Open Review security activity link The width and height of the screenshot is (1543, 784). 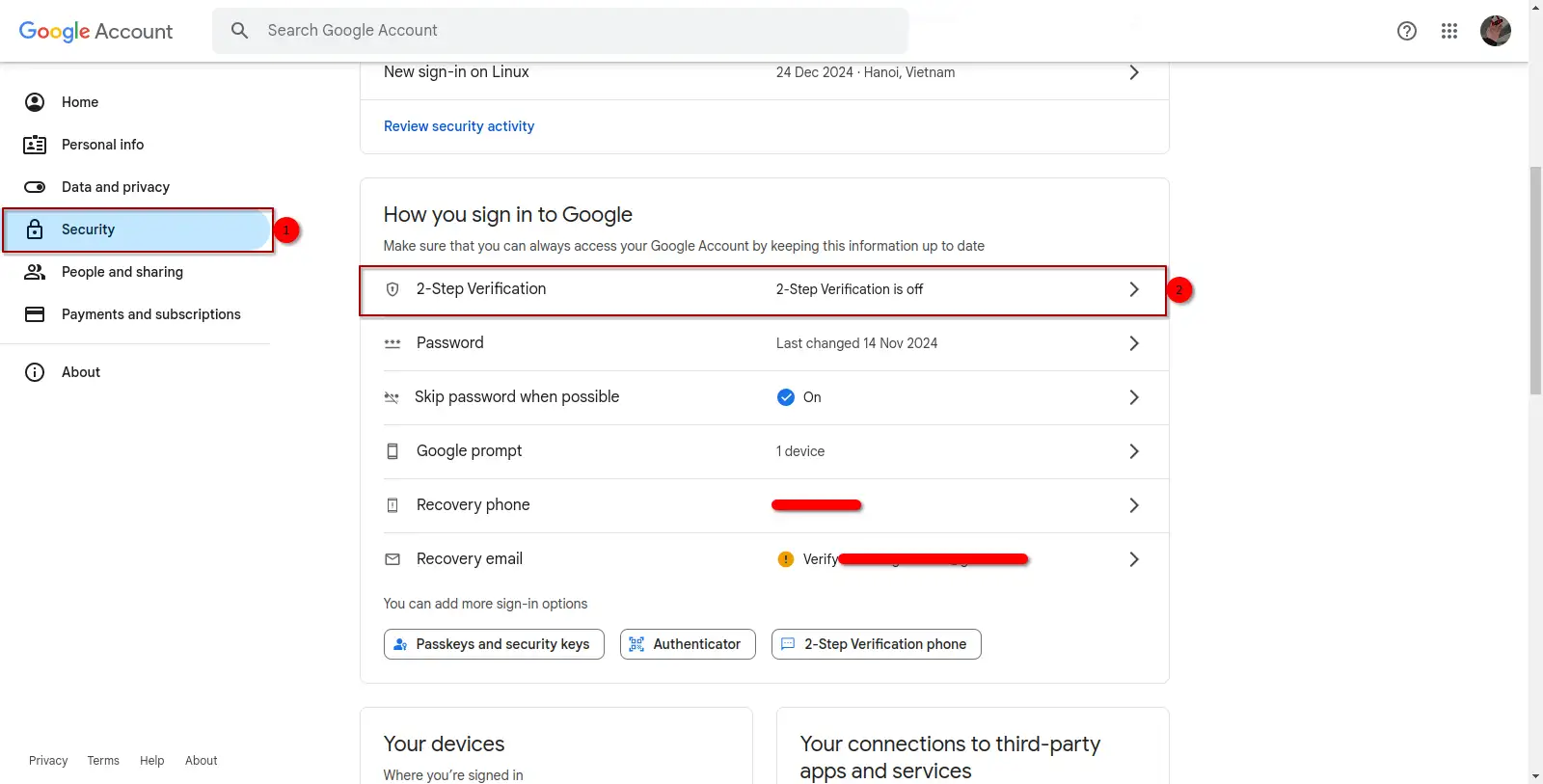click(459, 126)
